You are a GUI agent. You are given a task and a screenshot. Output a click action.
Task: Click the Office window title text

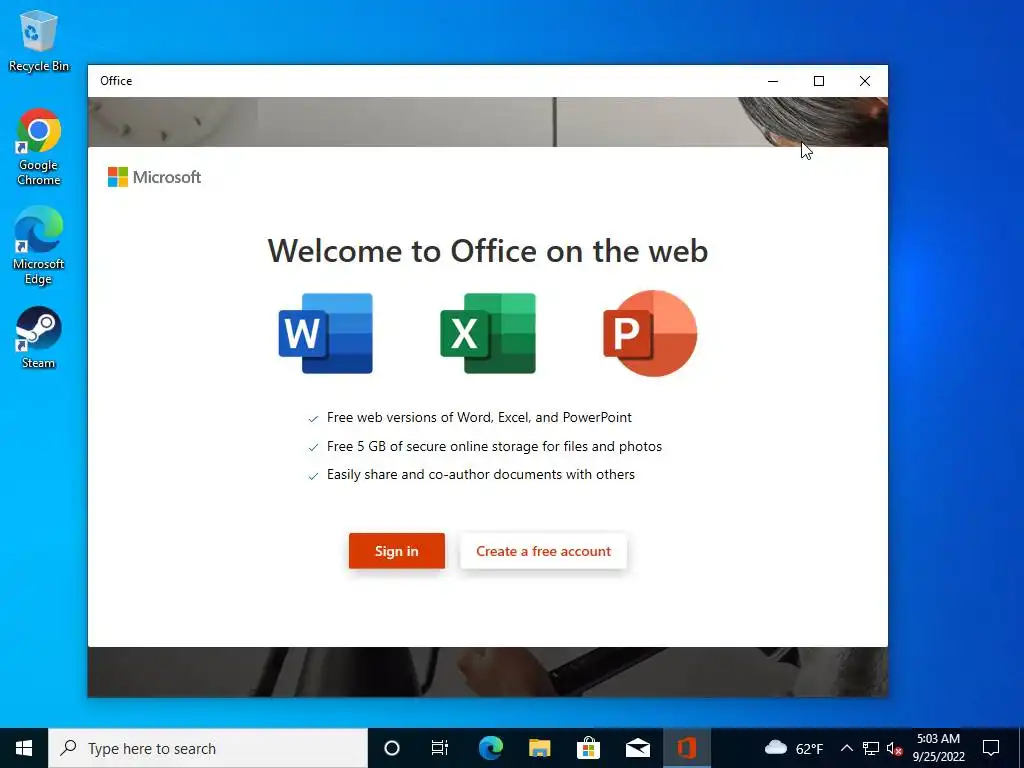(x=116, y=81)
